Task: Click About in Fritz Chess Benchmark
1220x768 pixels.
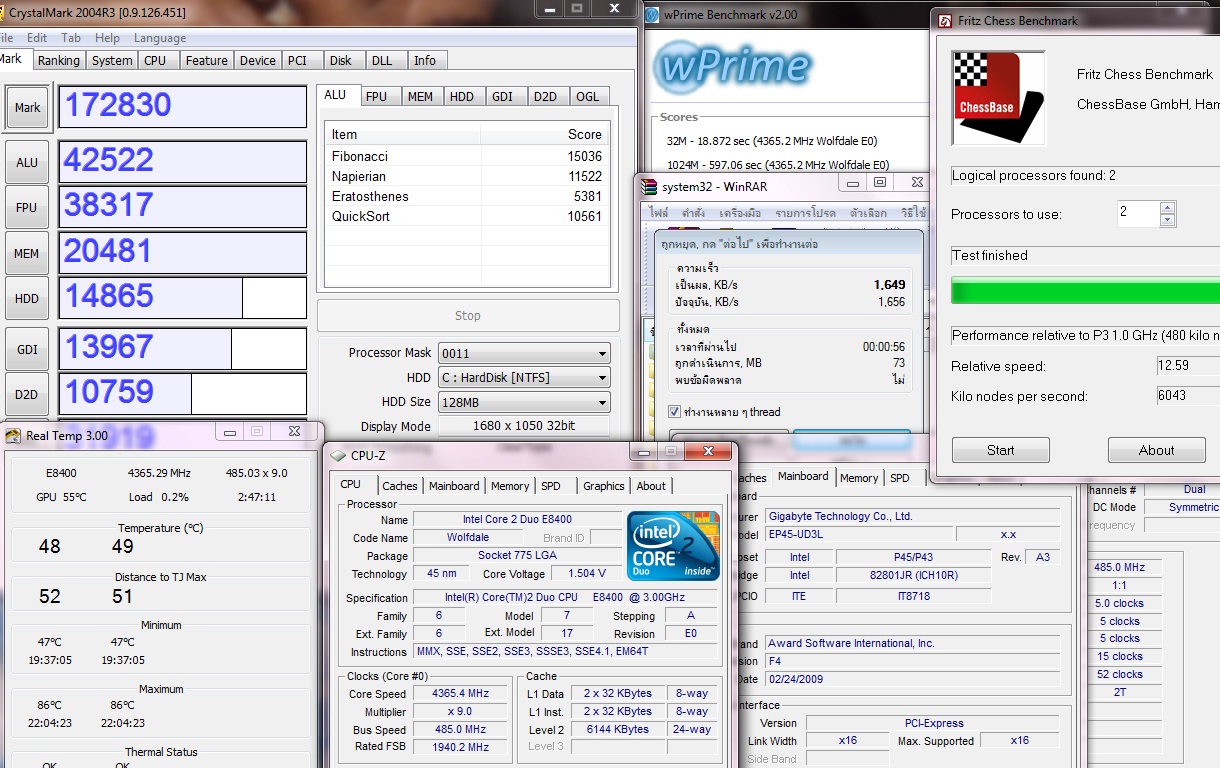Action: 1157,450
